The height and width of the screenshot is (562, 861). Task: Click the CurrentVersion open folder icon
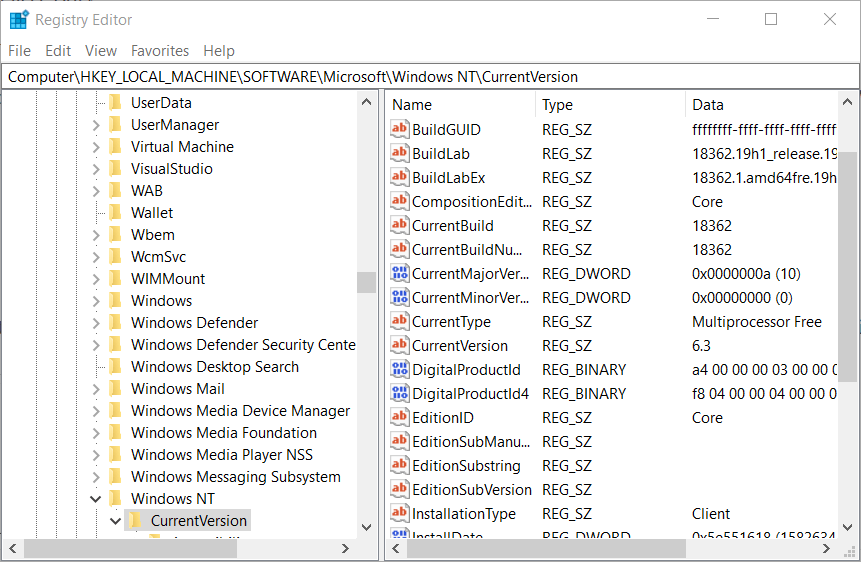(x=136, y=520)
